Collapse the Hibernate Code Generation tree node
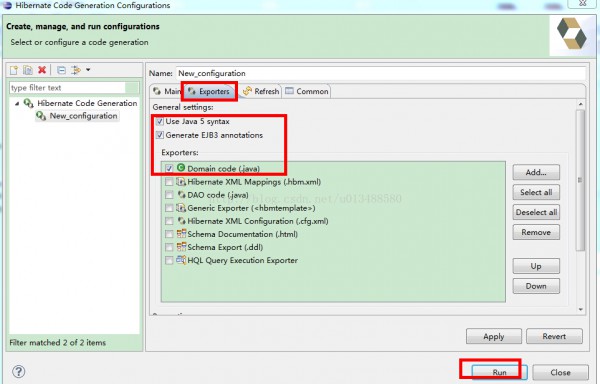This screenshot has height=384, width=600. pos(17,104)
